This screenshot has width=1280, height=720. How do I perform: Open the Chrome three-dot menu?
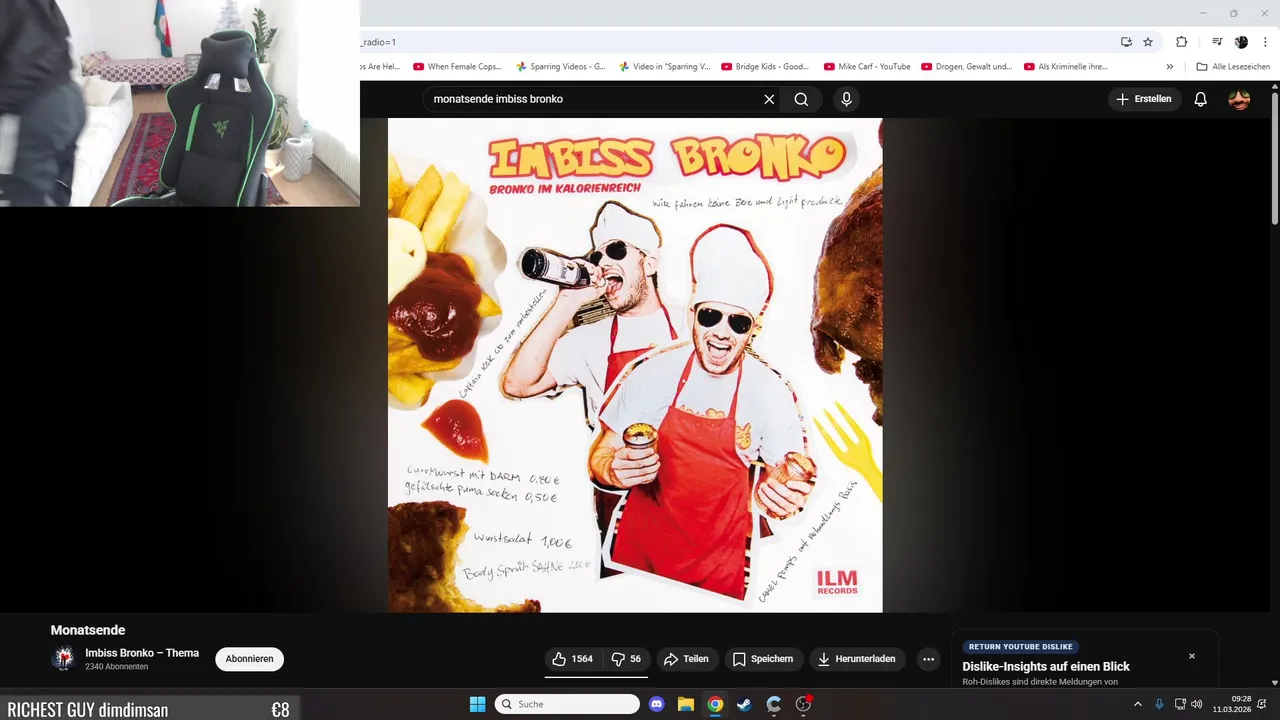click(1263, 42)
